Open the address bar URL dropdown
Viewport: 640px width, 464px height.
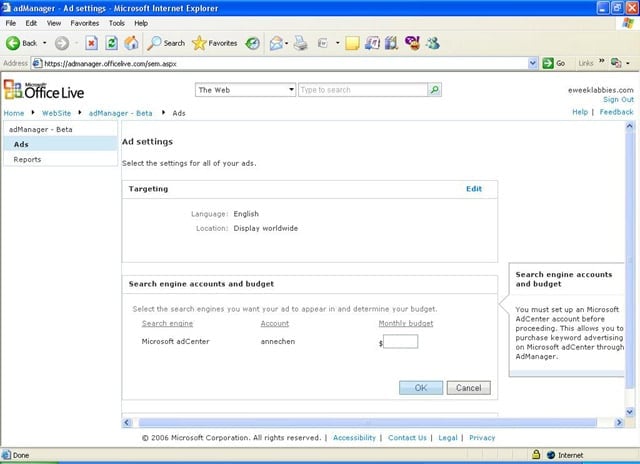click(x=532, y=63)
